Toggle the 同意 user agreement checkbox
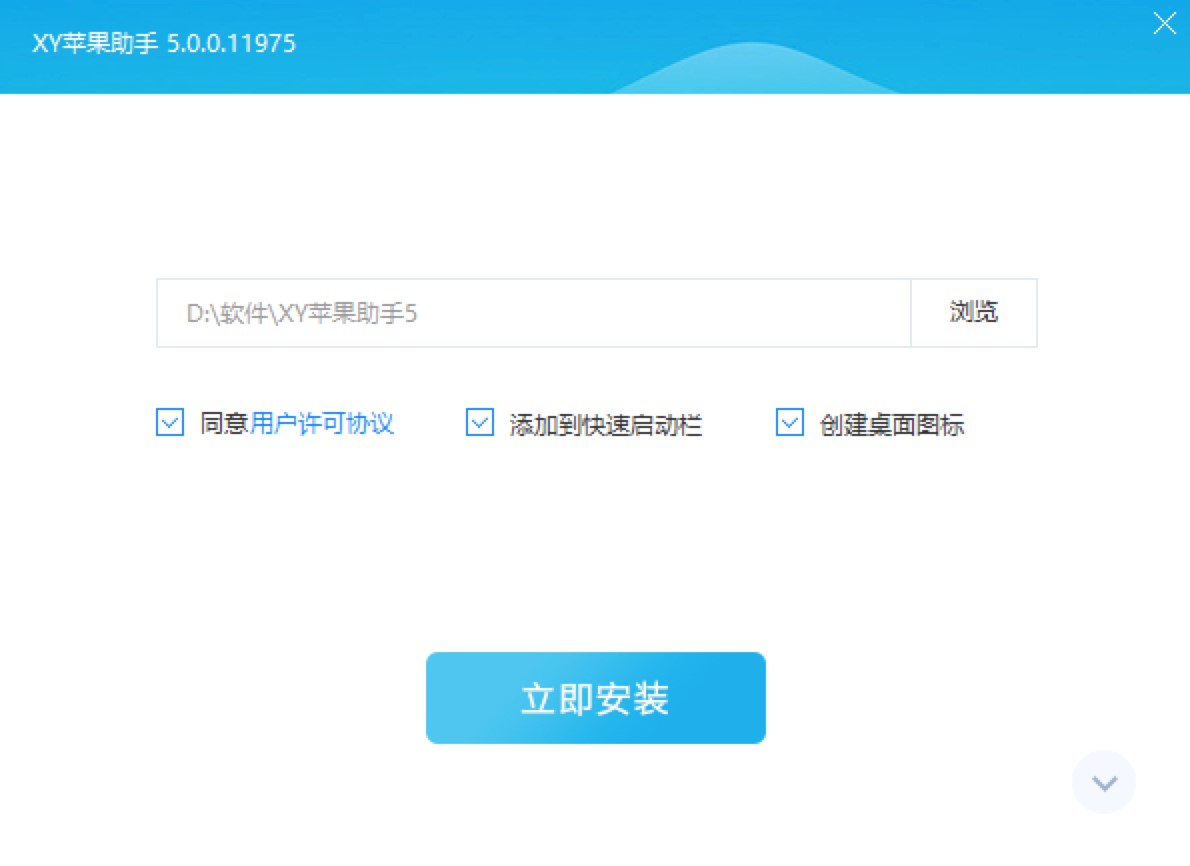This screenshot has width=1190, height=866. point(170,422)
